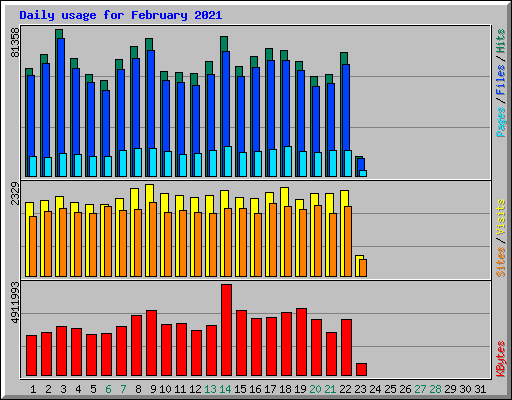Screen dimensions: 512x400
Task: Click the 4911993 KBytes axis value
Action: coord(15,303)
